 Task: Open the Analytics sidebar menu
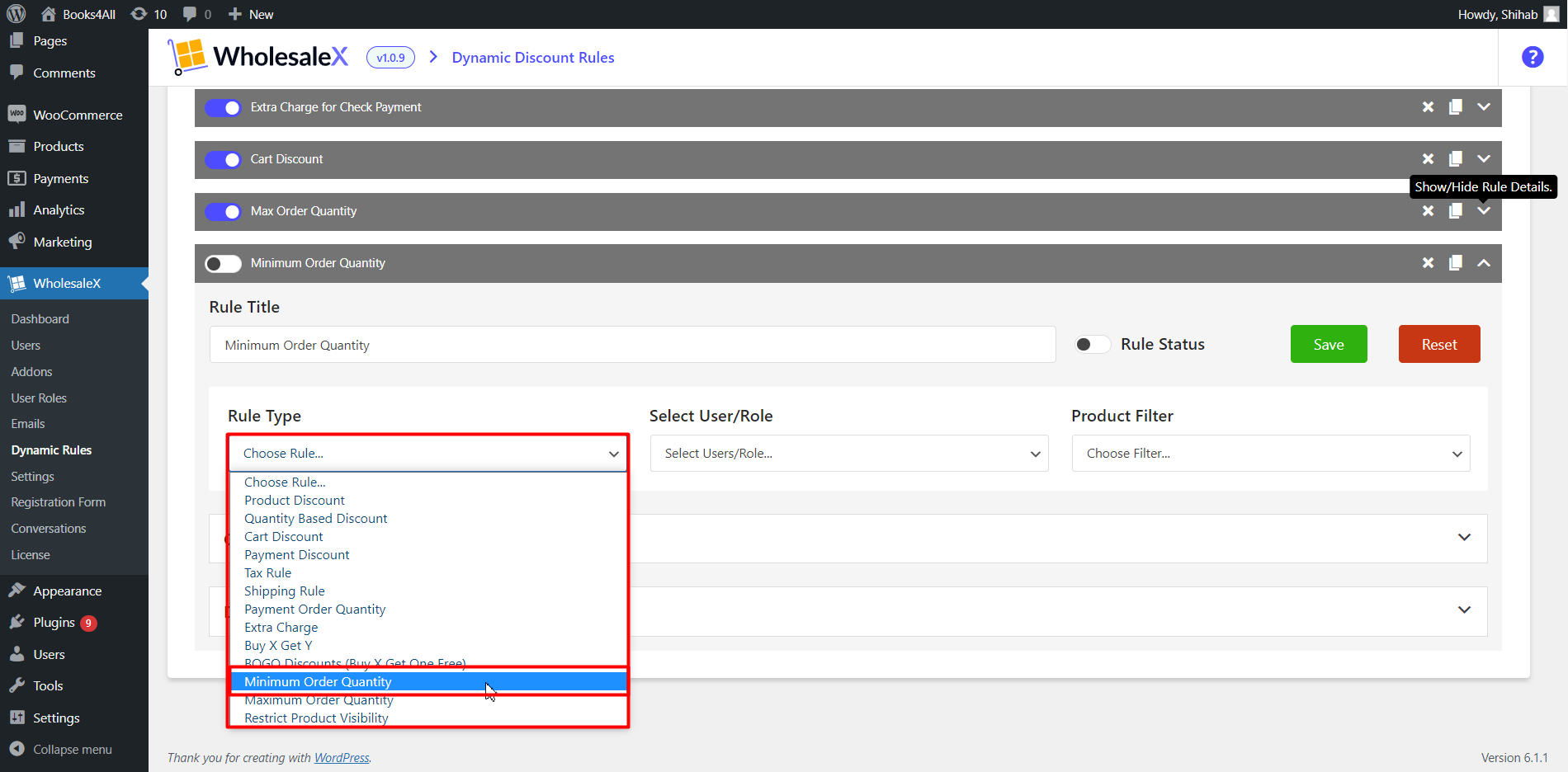coord(74,209)
